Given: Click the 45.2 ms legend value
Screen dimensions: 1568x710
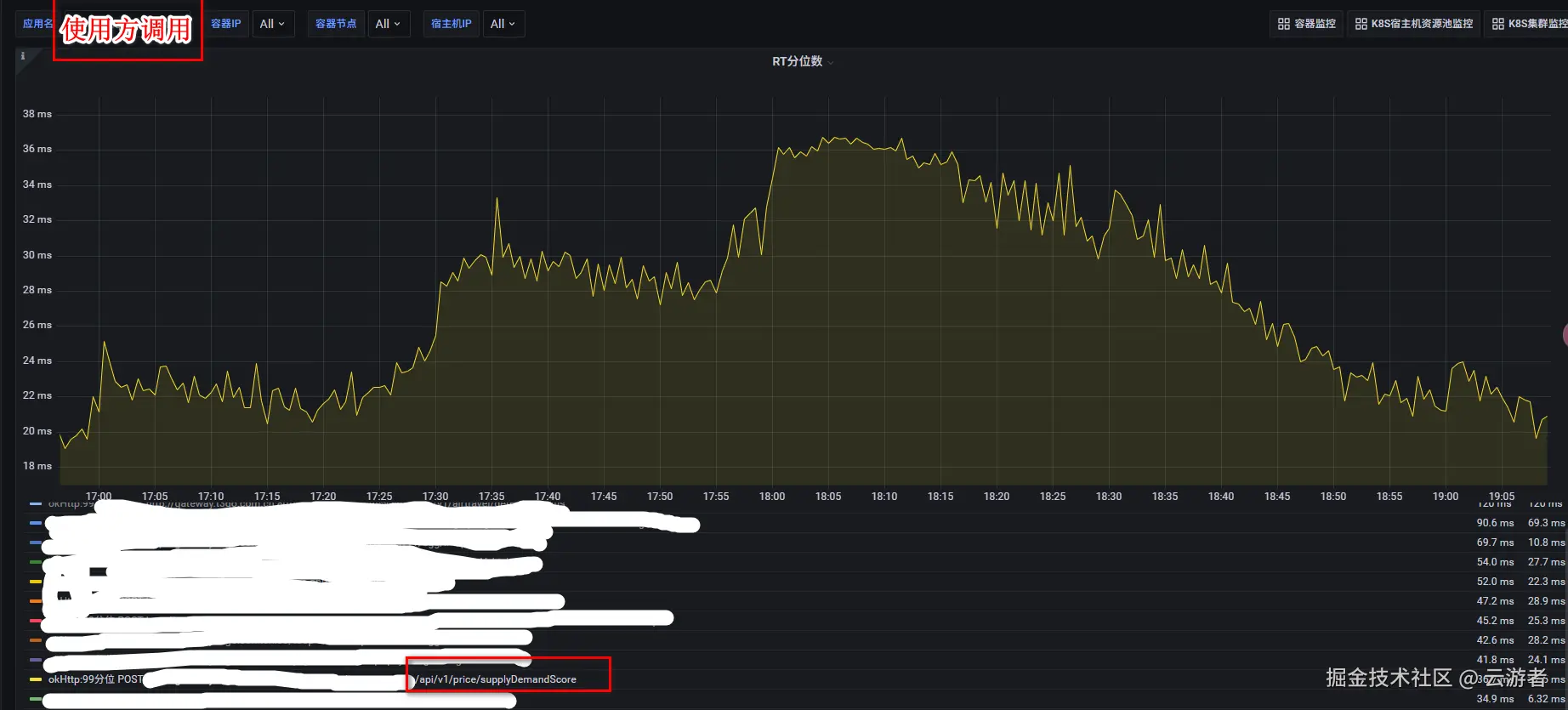Looking at the screenshot, I should point(1495,621).
